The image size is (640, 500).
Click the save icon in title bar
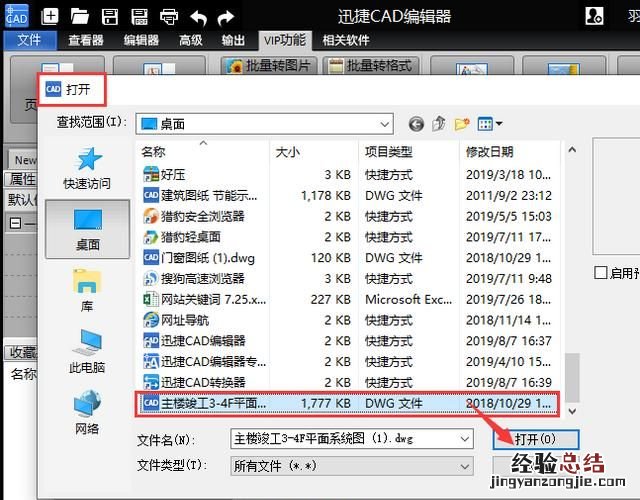click(110, 17)
